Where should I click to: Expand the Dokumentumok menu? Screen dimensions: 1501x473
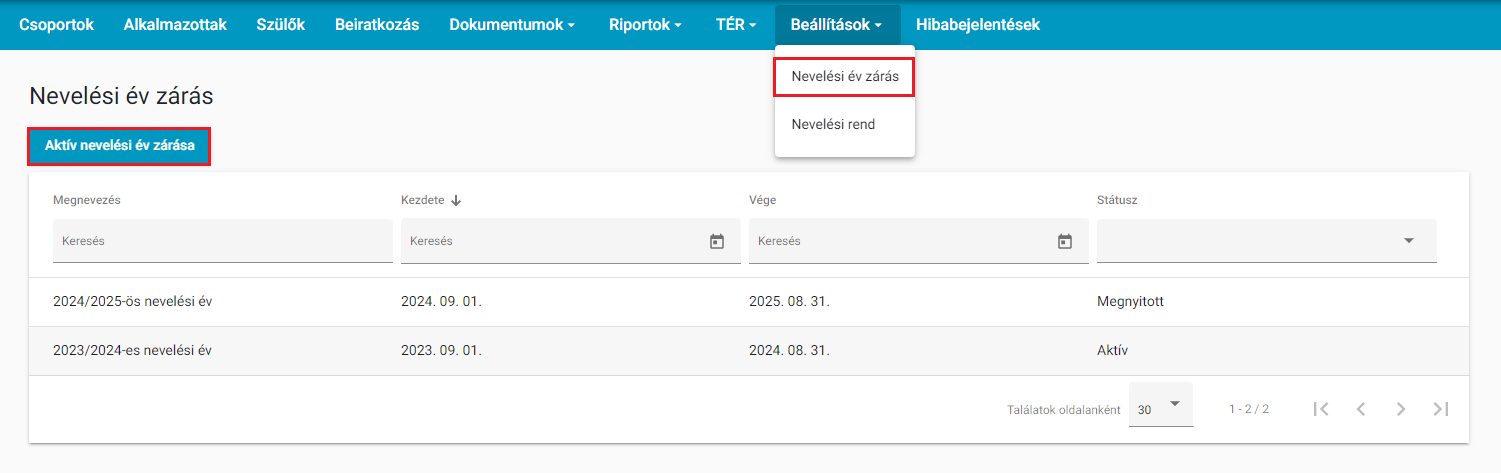click(512, 25)
